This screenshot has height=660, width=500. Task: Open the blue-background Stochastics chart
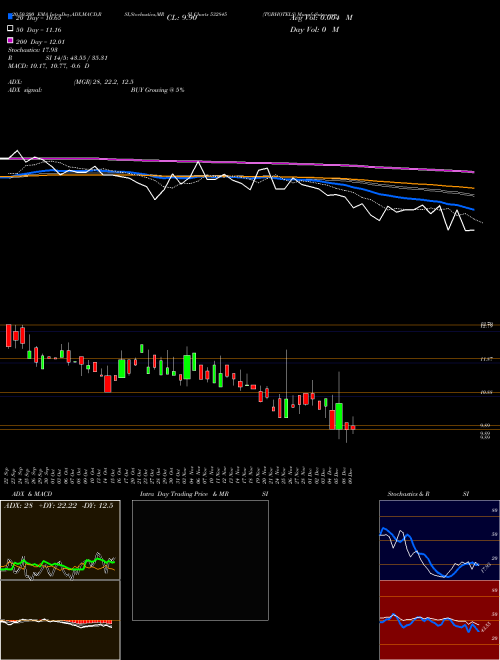coord(439,540)
